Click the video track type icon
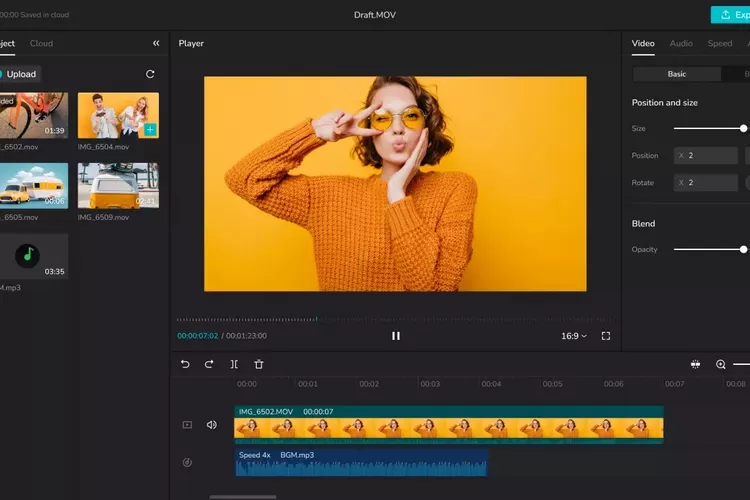Image resolution: width=750 pixels, height=500 pixels. (188, 424)
